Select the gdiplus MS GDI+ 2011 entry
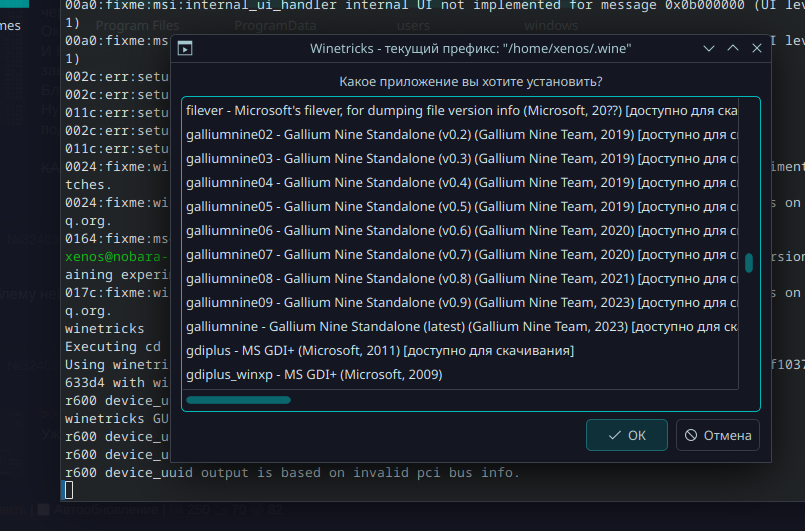Screen dimensions: 805x531 [462, 350]
